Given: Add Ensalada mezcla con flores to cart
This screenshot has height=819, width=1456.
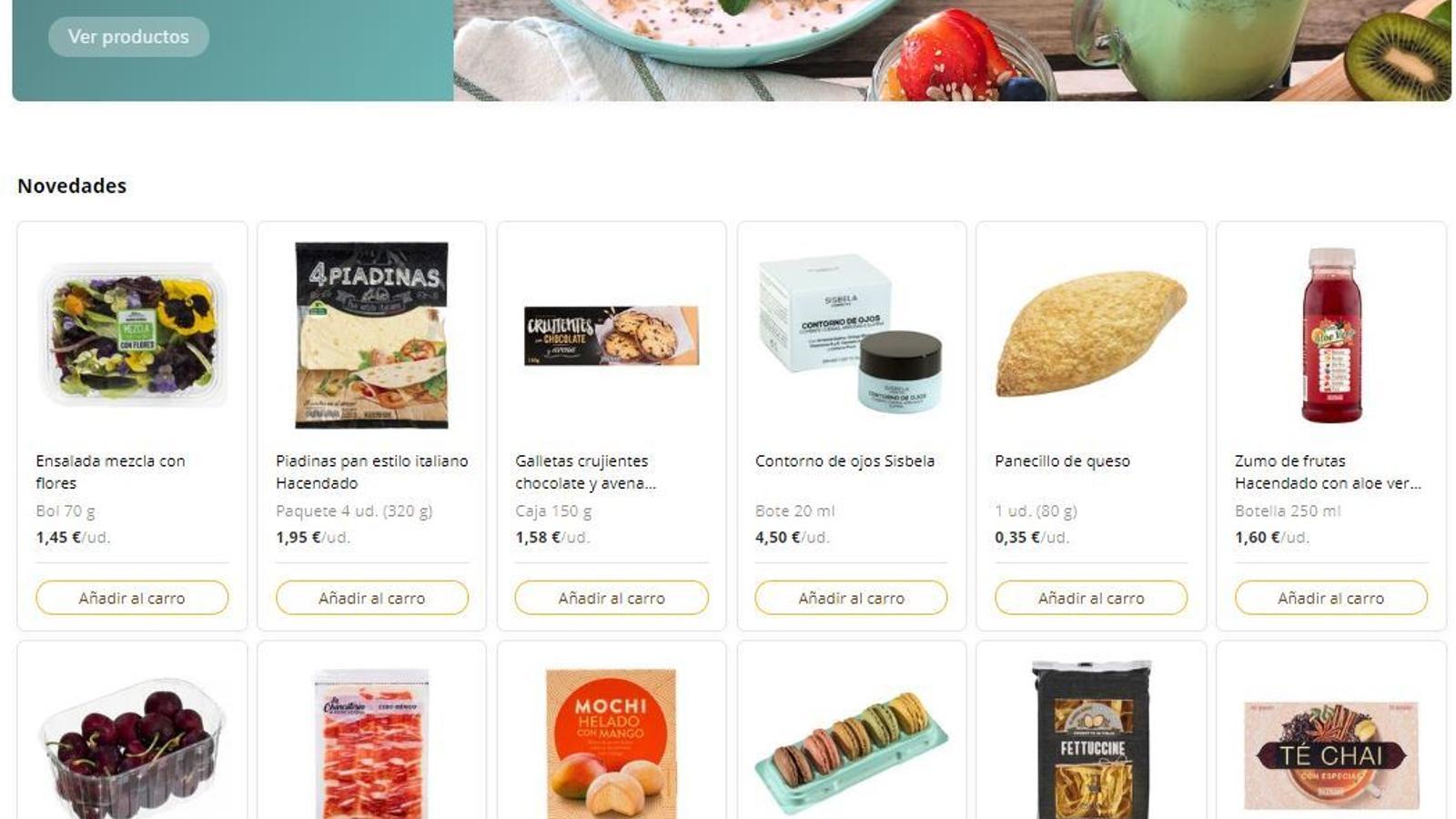Looking at the screenshot, I should 132,598.
